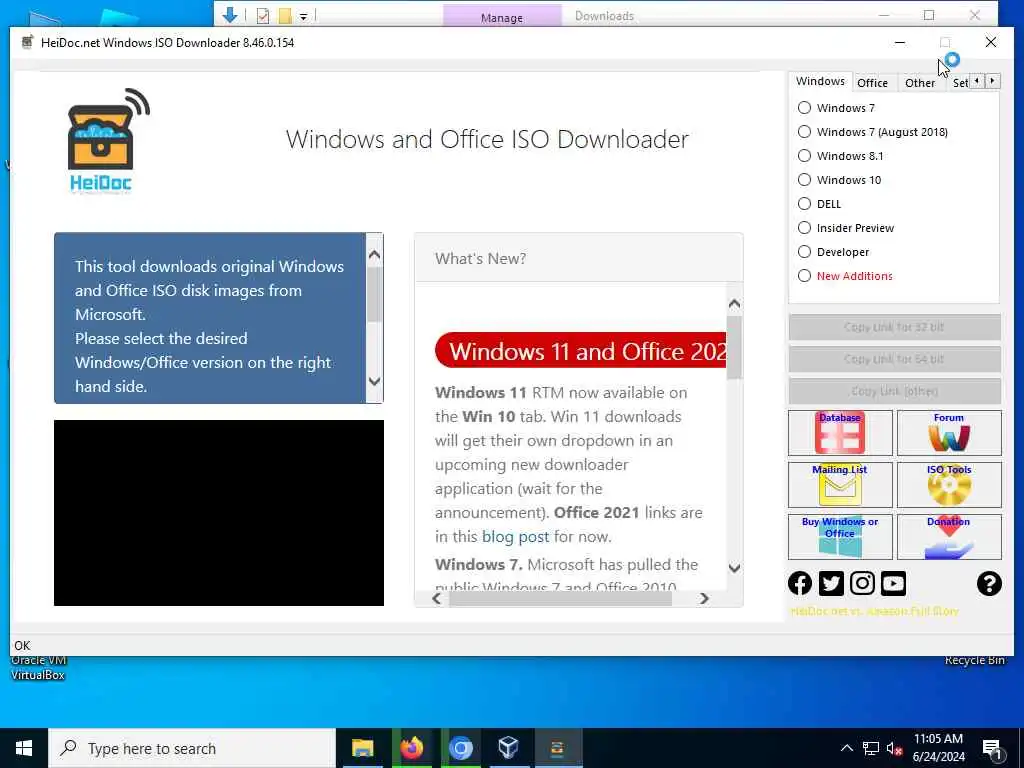Click the HeiDoc treasure chest logo

[x=109, y=141]
